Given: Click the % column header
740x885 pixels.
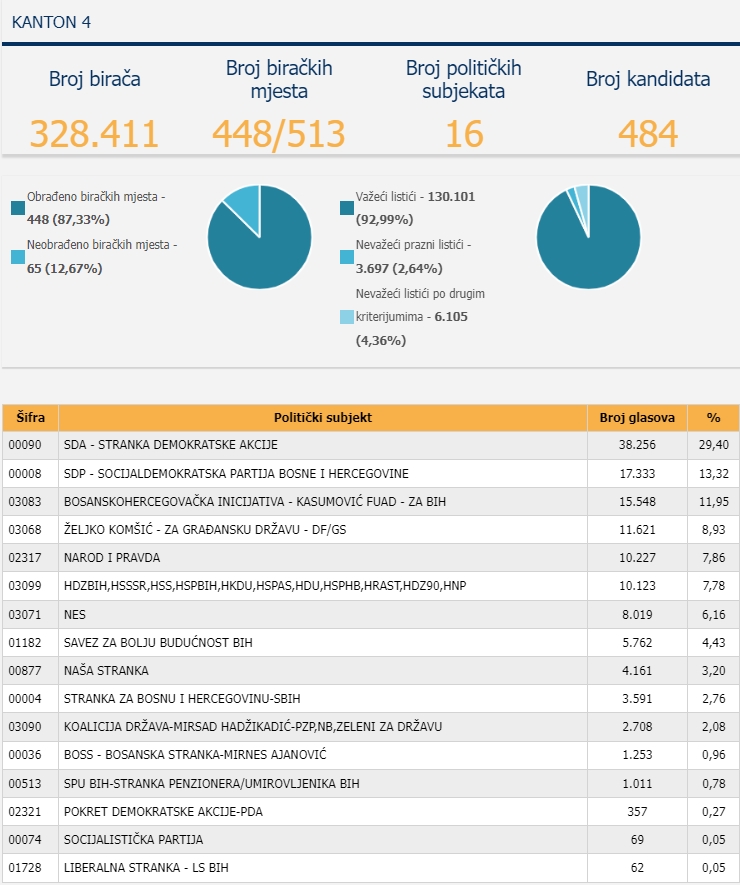Looking at the screenshot, I should [713, 418].
